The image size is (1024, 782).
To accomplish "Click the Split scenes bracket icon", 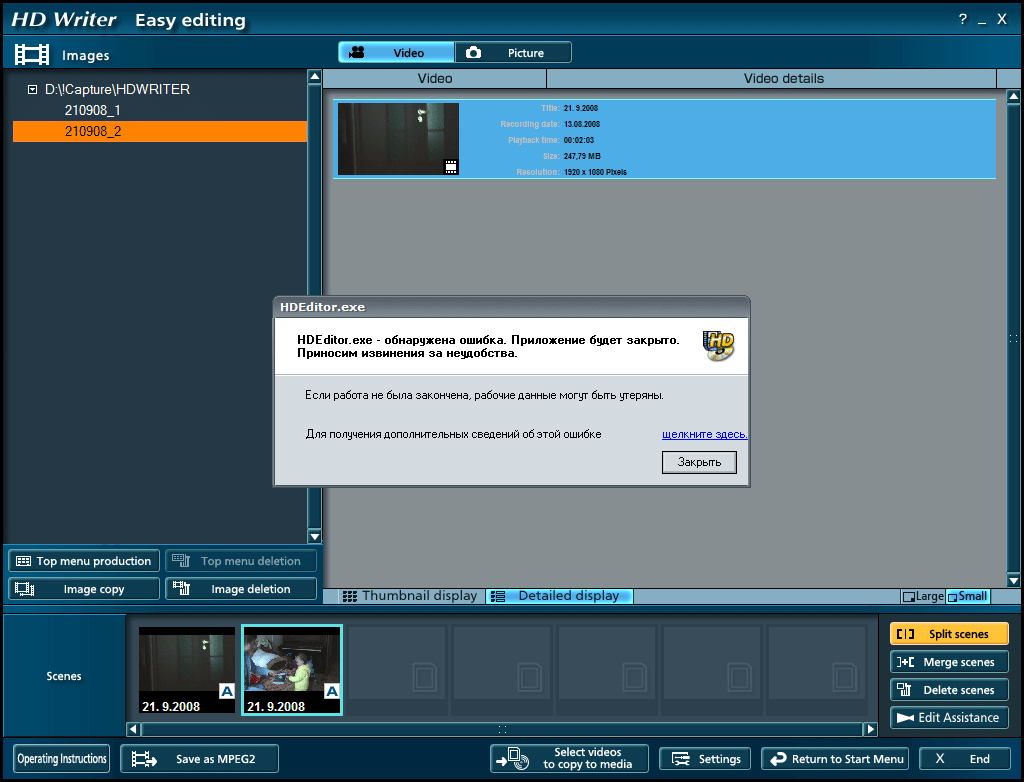I will pos(905,634).
